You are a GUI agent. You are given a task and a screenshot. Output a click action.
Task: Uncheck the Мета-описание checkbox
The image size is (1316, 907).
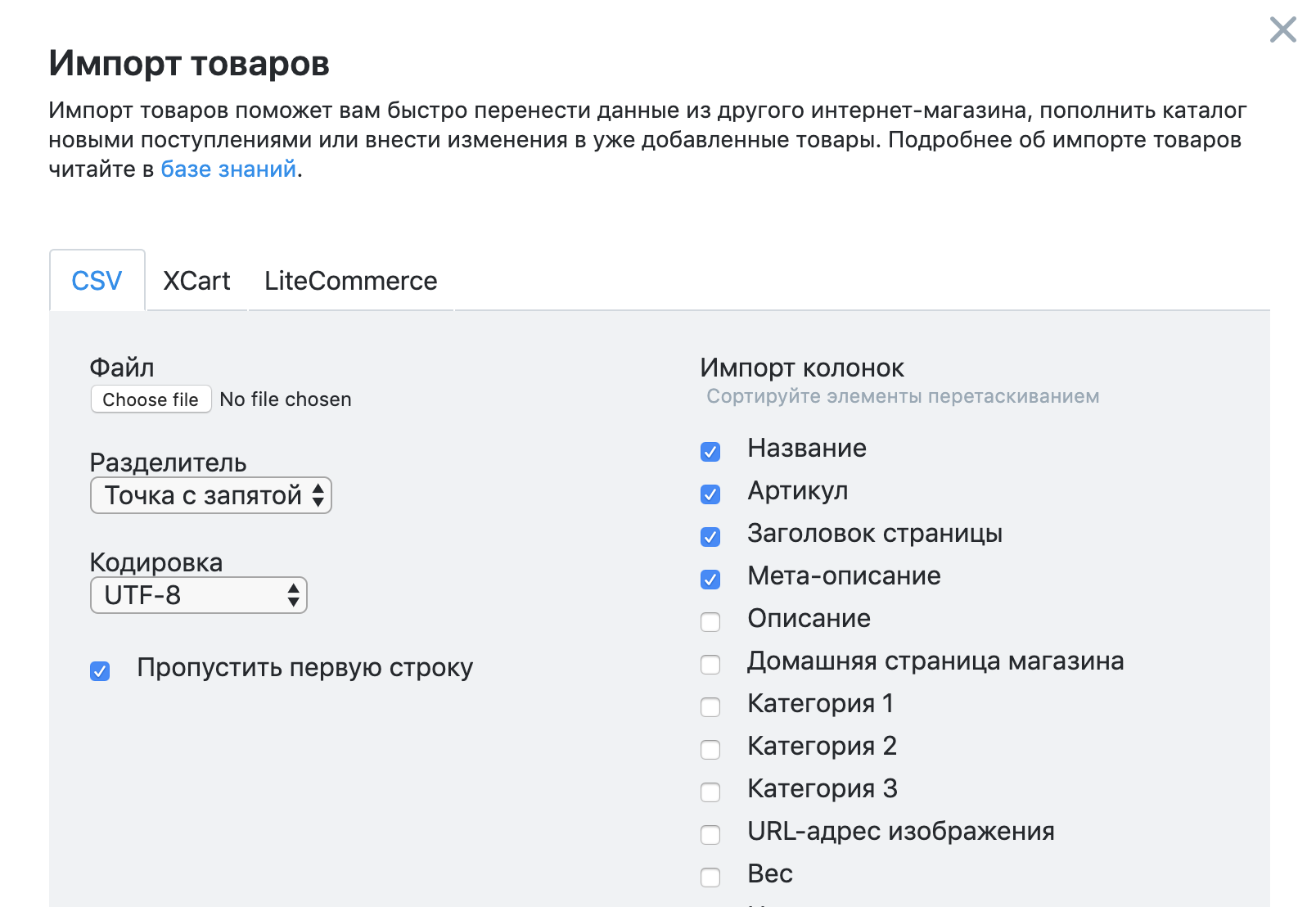coord(710,580)
